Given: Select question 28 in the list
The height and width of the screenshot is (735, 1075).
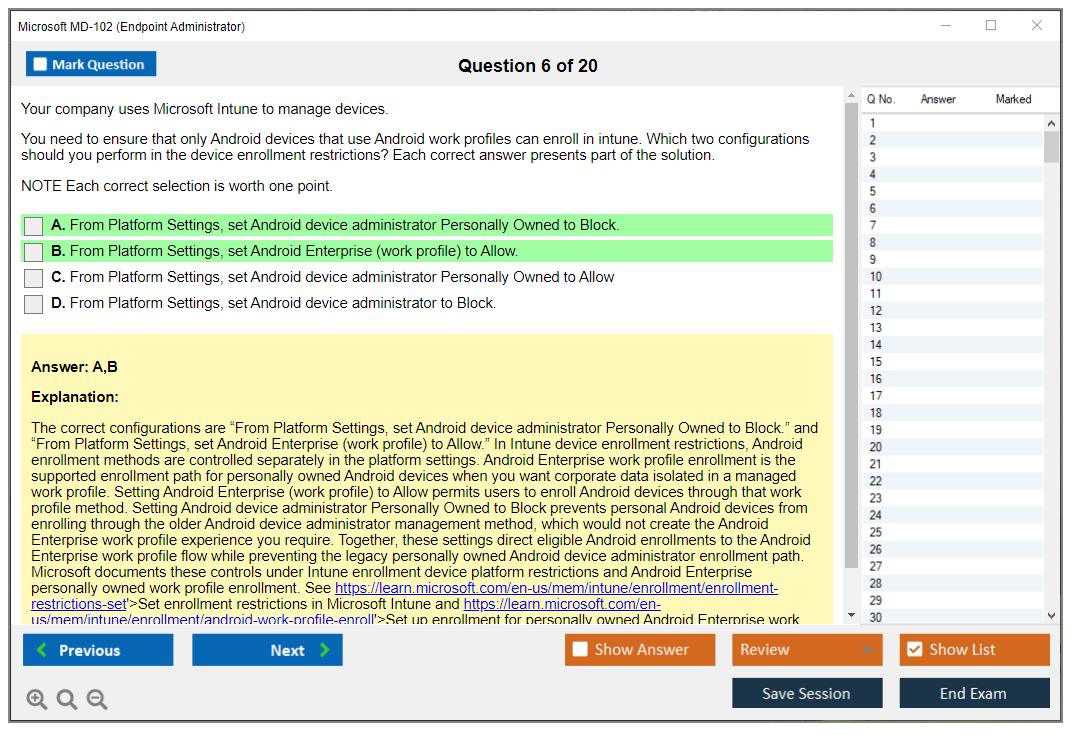Looking at the screenshot, I should click(953, 584).
